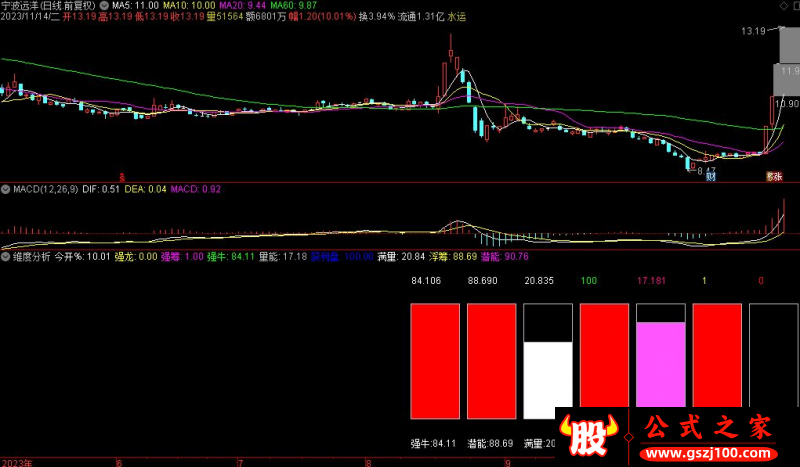Screen dimensions: 800x467
Task: Click the blue 获利盘 100.00 value
Action: pos(342,257)
